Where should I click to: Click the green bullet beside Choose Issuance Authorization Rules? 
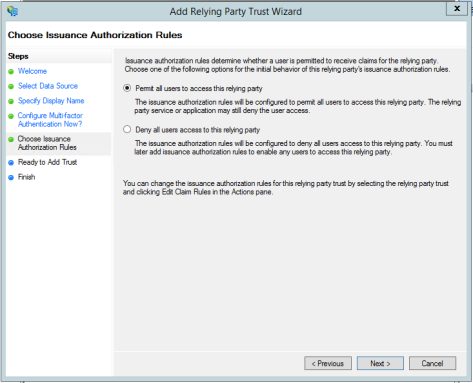click(x=11, y=139)
